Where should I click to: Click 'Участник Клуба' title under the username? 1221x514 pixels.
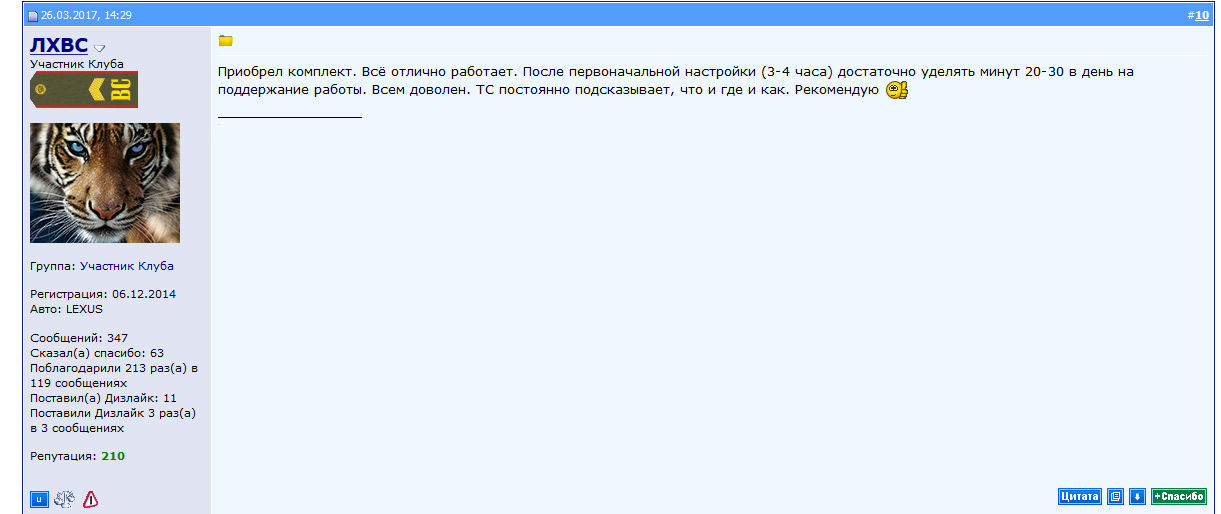pos(77,64)
